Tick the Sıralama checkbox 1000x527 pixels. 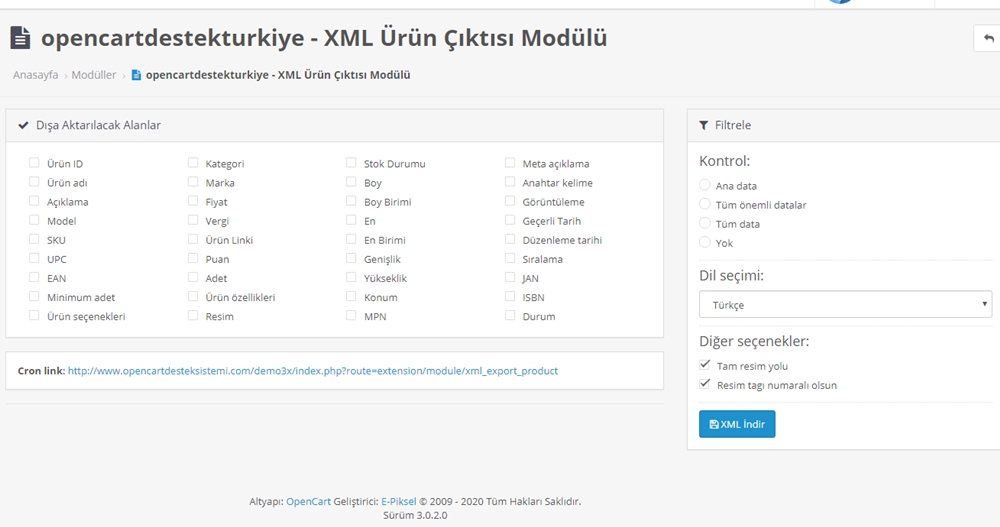510,258
